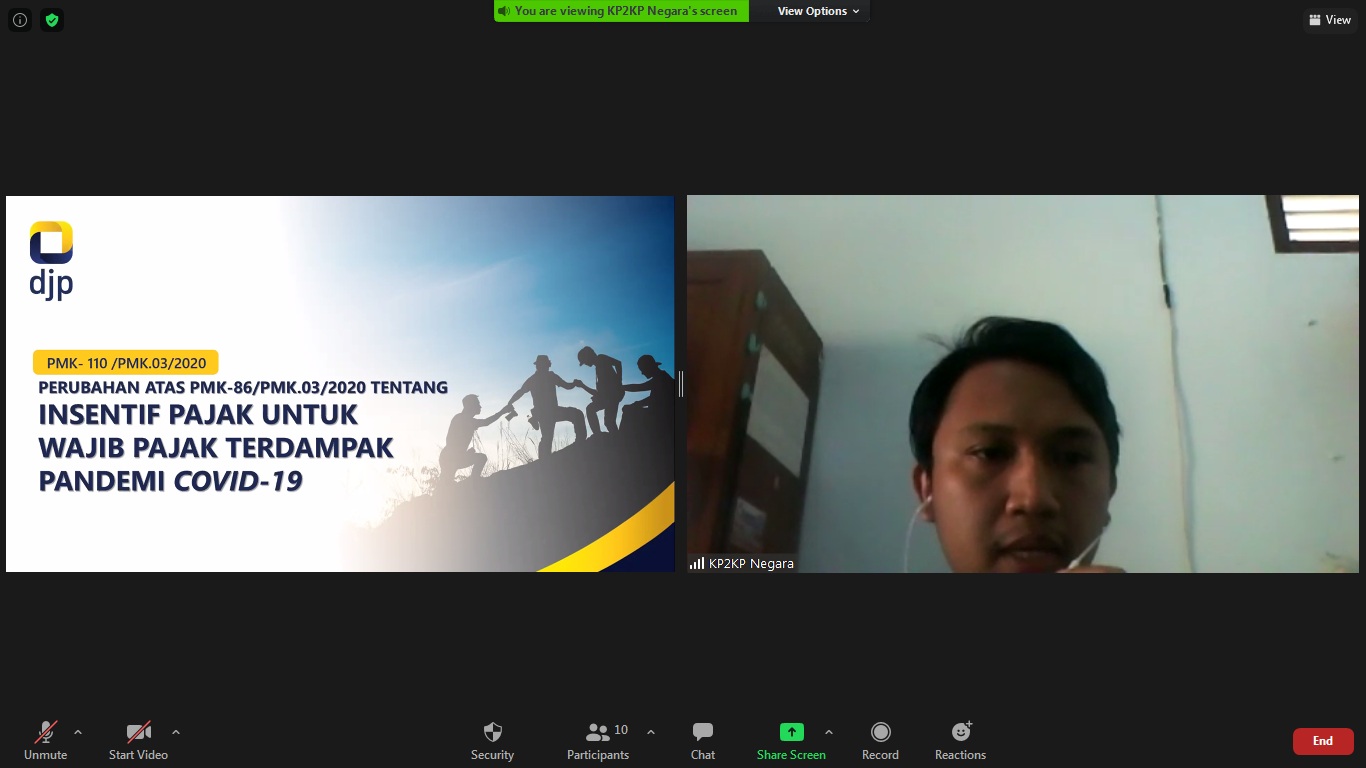Start recording with the Record button
Image resolution: width=1366 pixels, height=768 pixels.
[880, 740]
